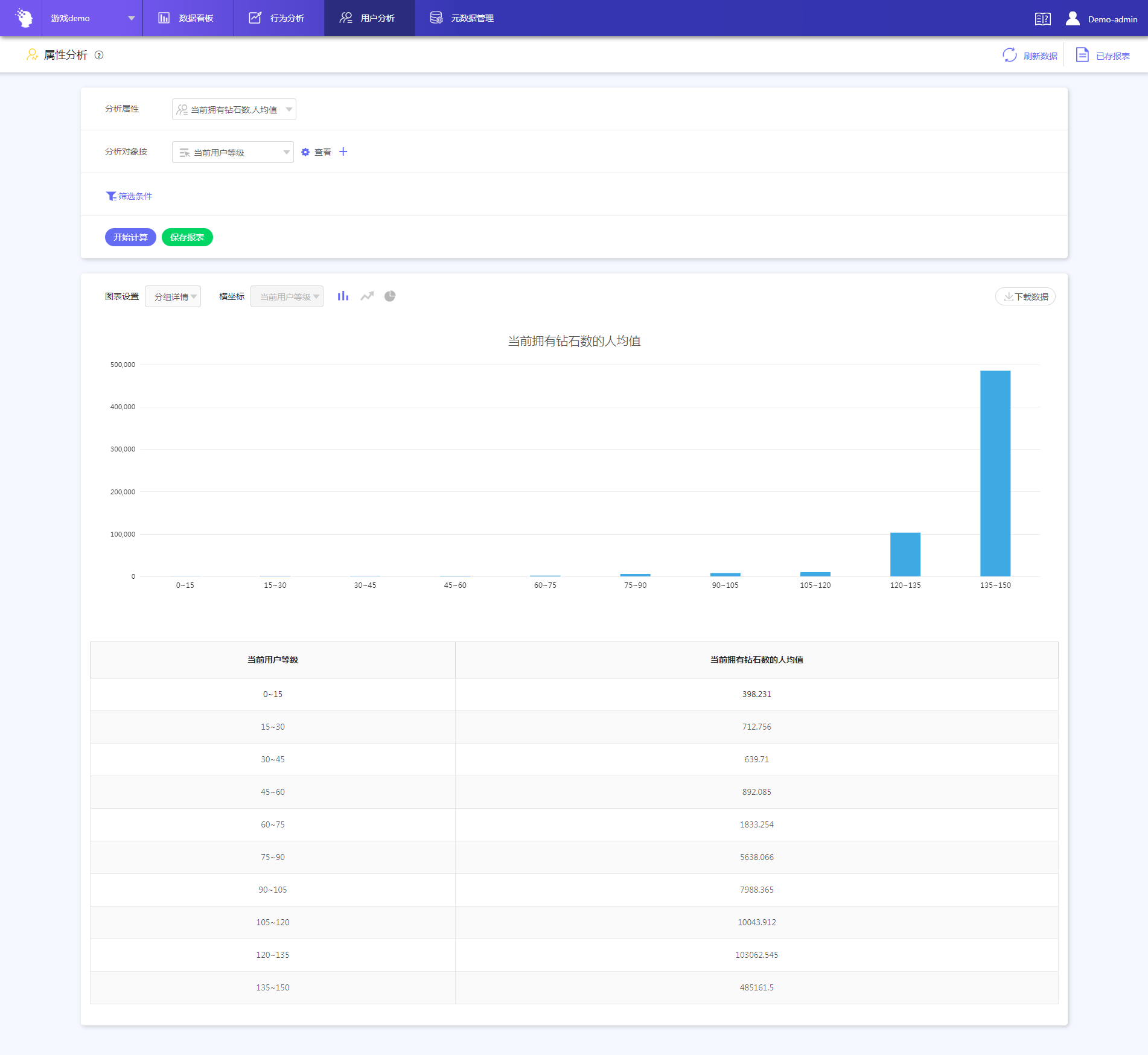Open the 当前拥有钻石数.人均值 attribute dropdown
The width and height of the screenshot is (1148, 1055).
pos(234,109)
